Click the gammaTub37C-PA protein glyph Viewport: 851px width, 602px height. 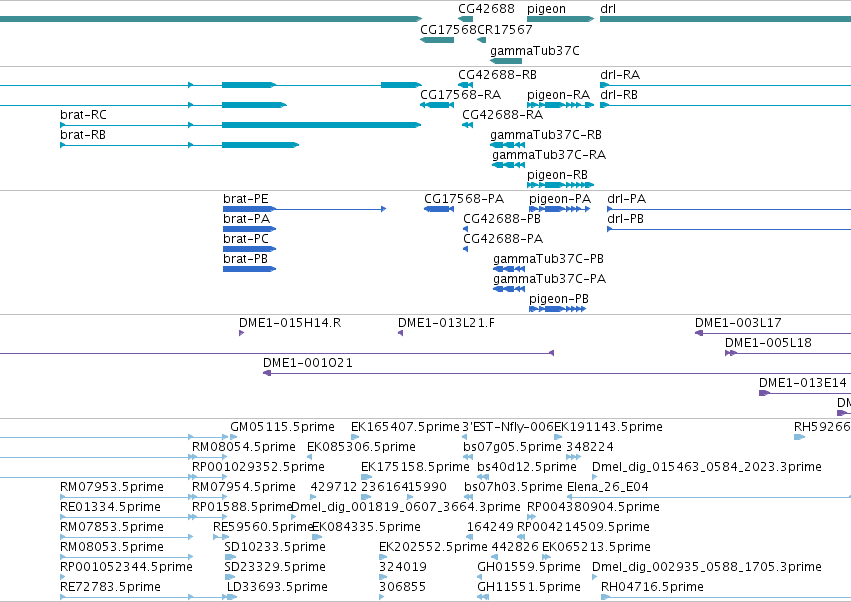509,289
